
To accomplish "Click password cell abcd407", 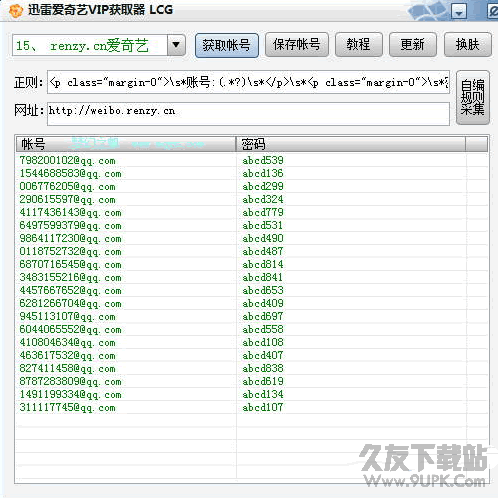I will [263, 355].
